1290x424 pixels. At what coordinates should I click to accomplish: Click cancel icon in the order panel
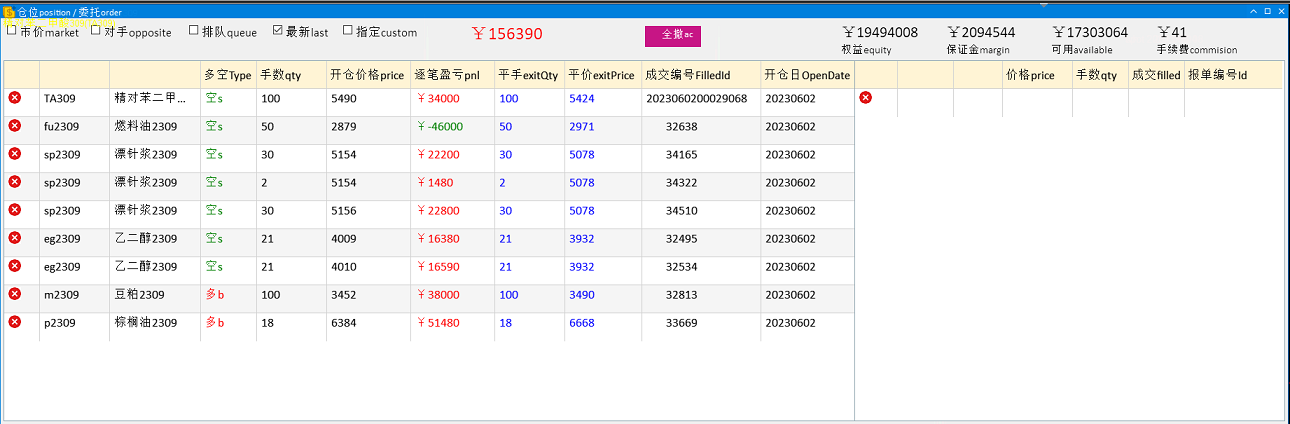(x=866, y=98)
